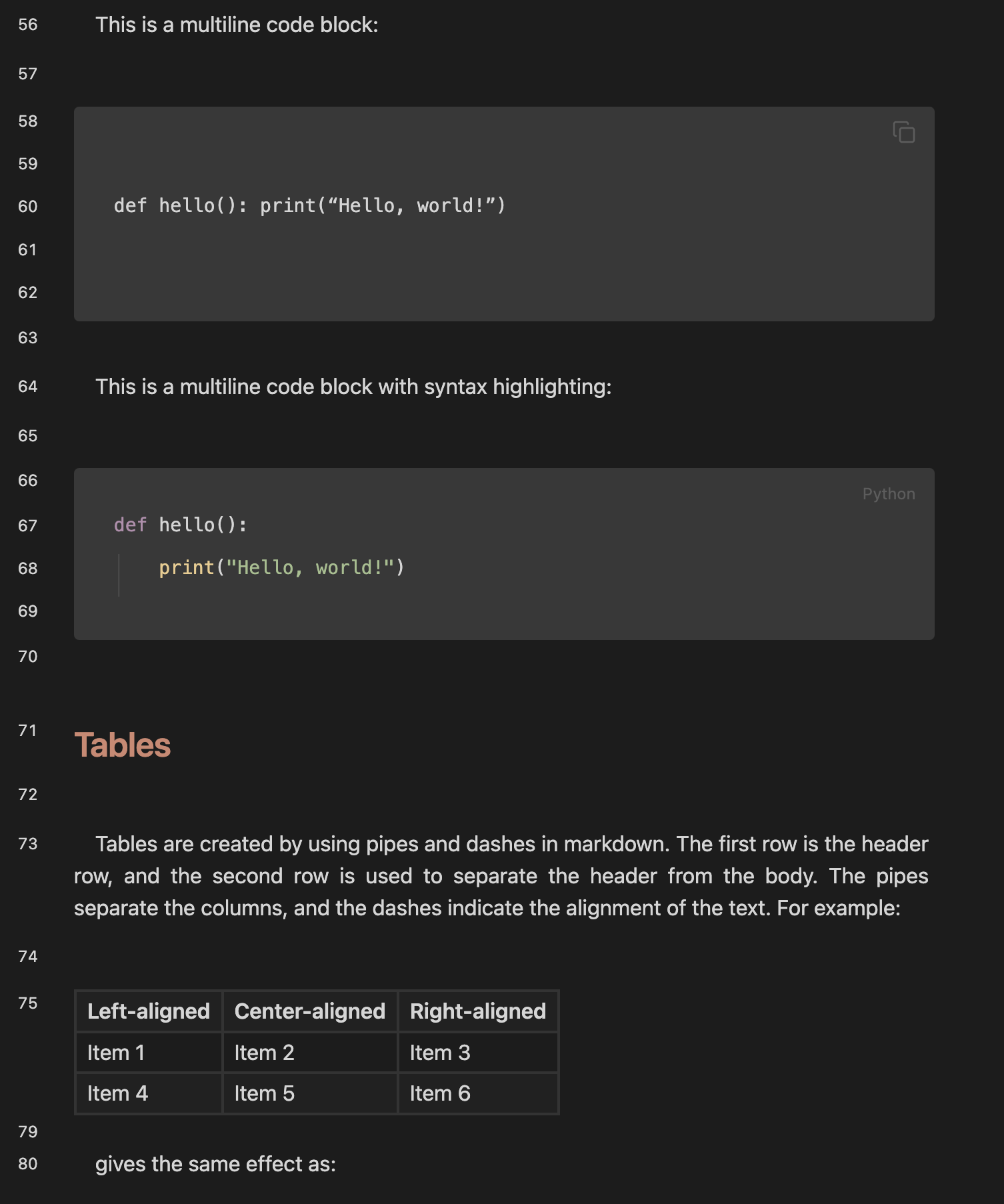Click line number 68 in gutter
The height and width of the screenshot is (1204, 1004).
tap(28, 569)
